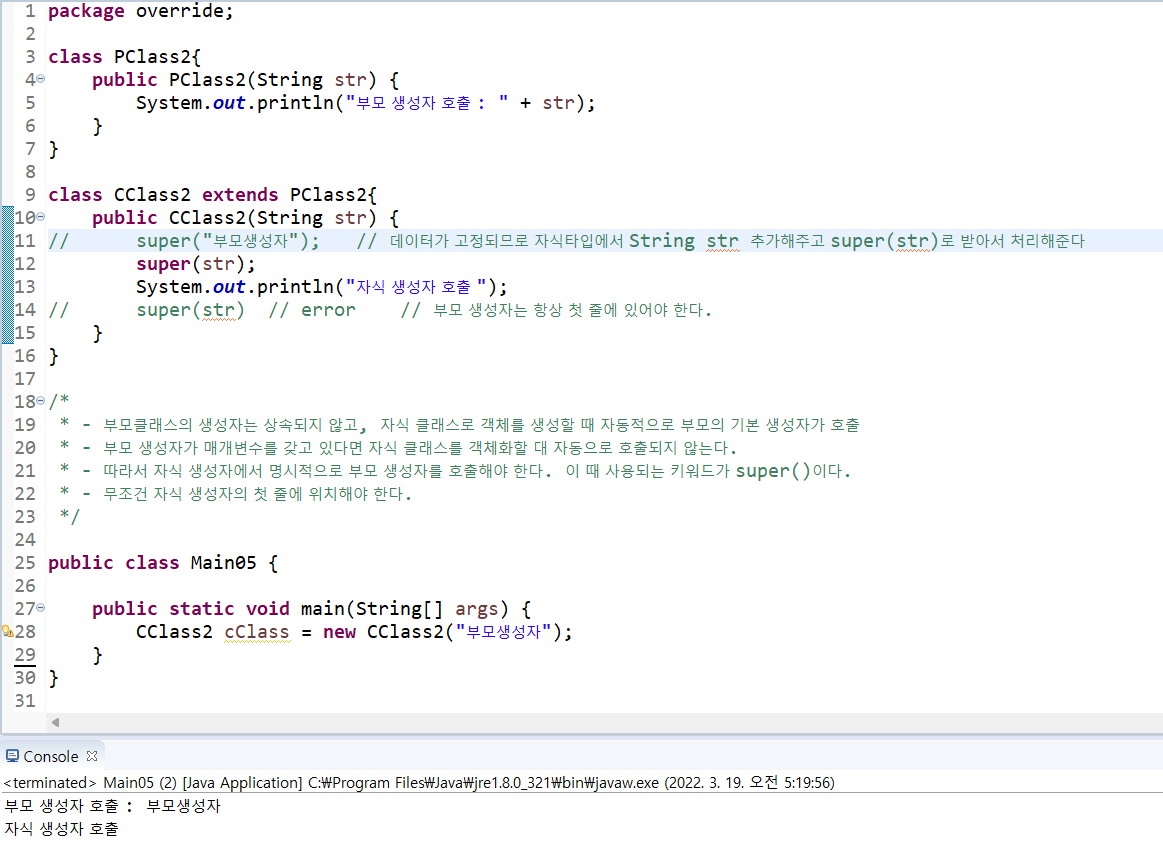This screenshot has height=841, width=1163.
Task: Click the 'public PClass2(String str)' constructor line
Action: (246, 80)
